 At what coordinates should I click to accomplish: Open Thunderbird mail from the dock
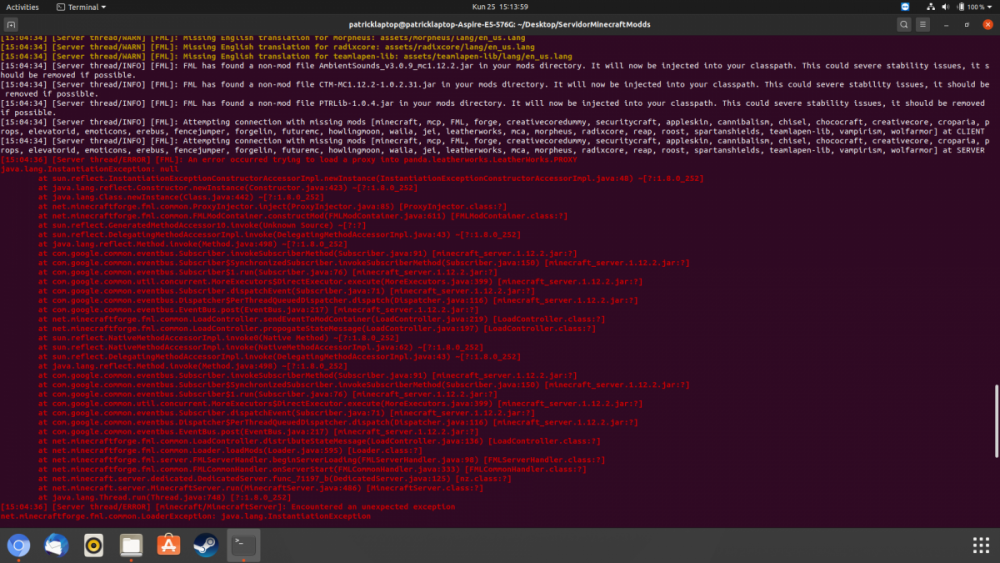click(56, 545)
